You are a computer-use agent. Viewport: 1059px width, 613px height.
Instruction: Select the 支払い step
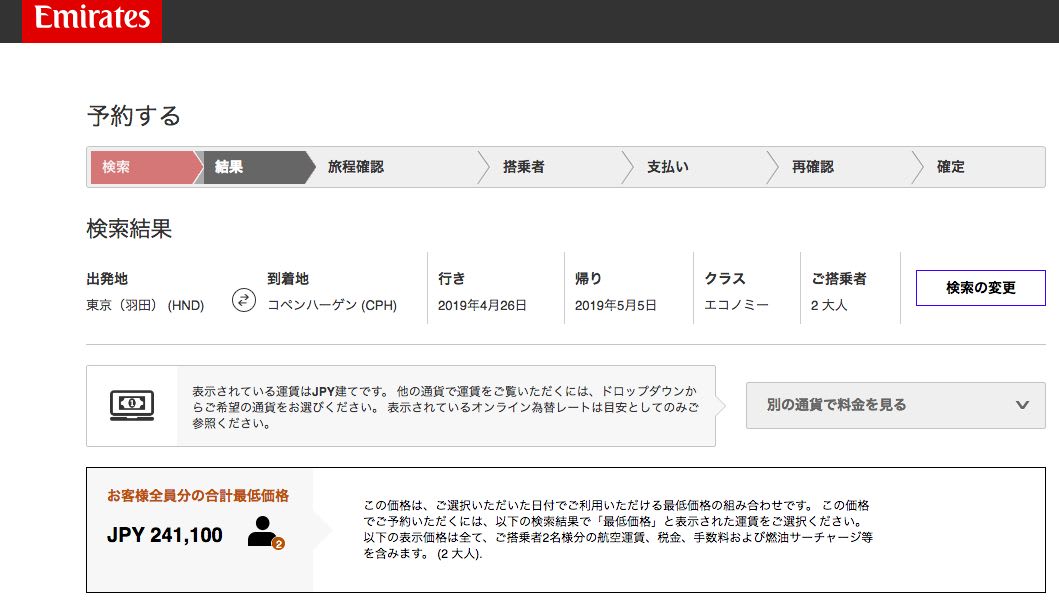pos(668,167)
